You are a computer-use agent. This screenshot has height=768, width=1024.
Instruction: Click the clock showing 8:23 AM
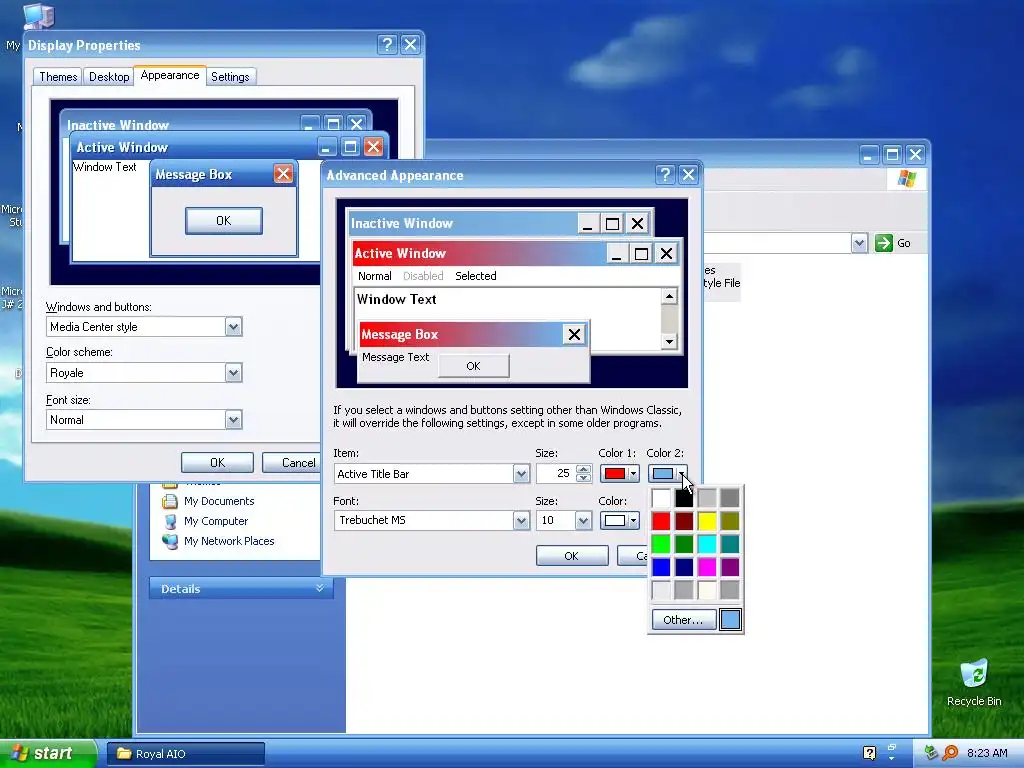(x=987, y=753)
